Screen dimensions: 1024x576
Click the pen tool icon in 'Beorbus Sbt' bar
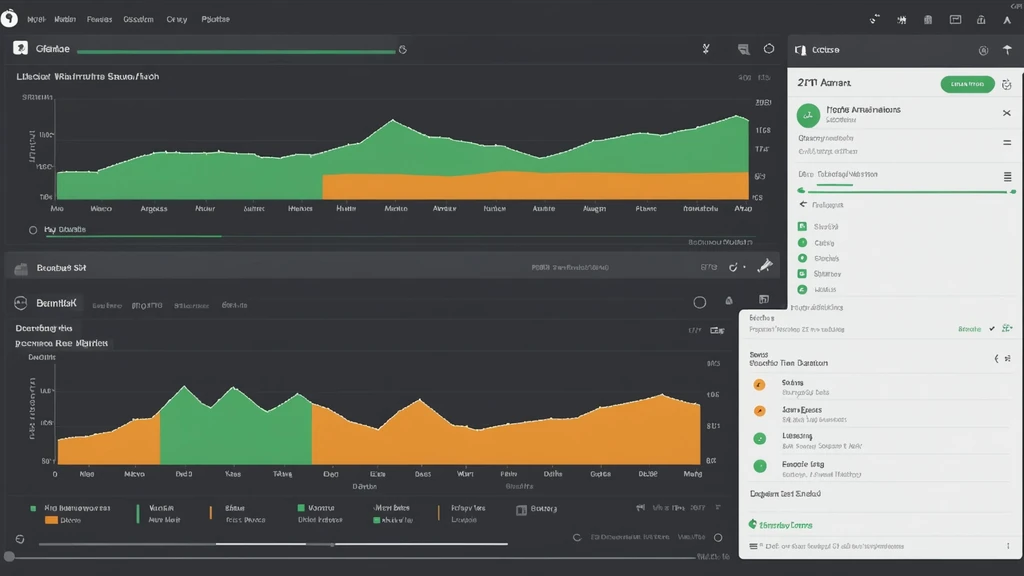pyautogui.click(x=765, y=265)
